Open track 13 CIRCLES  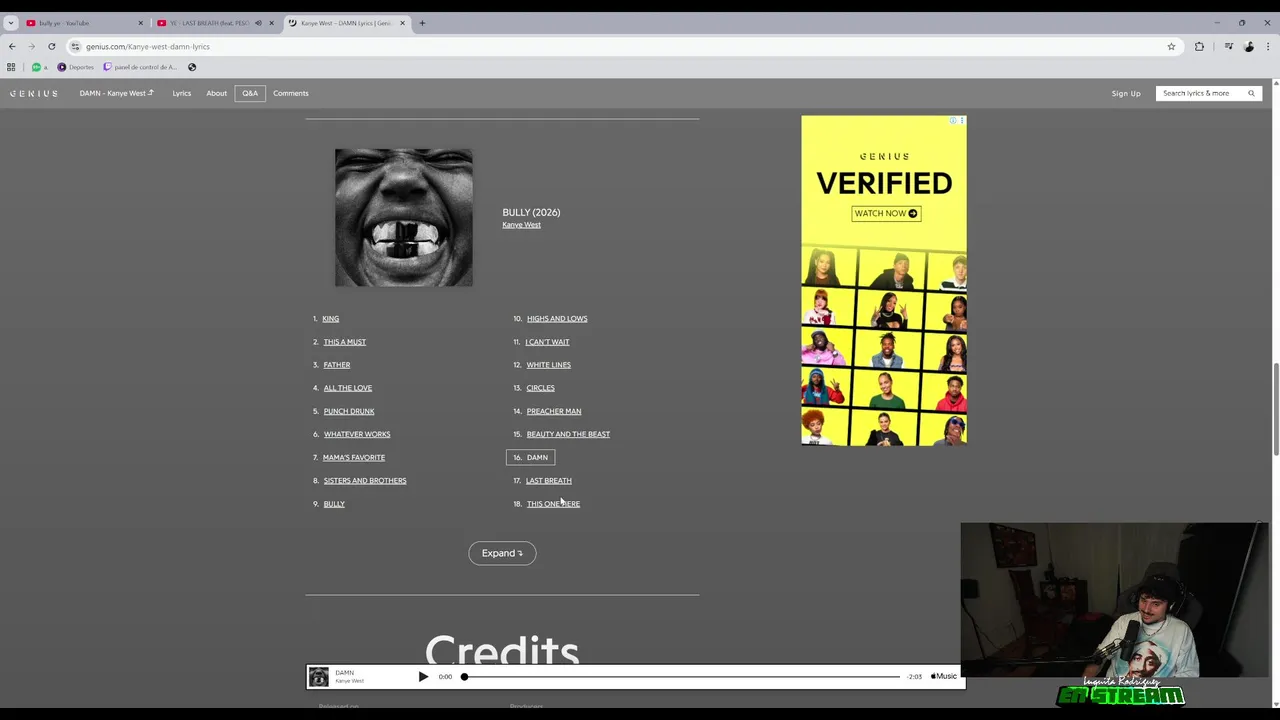540,388
